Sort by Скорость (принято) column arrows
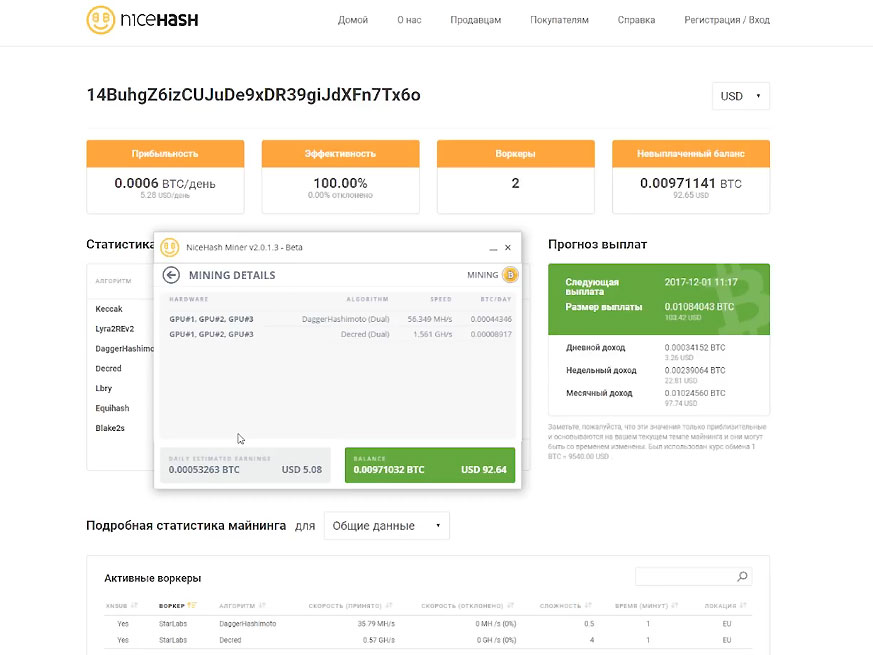This screenshot has width=873, height=655. pos(389,605)
